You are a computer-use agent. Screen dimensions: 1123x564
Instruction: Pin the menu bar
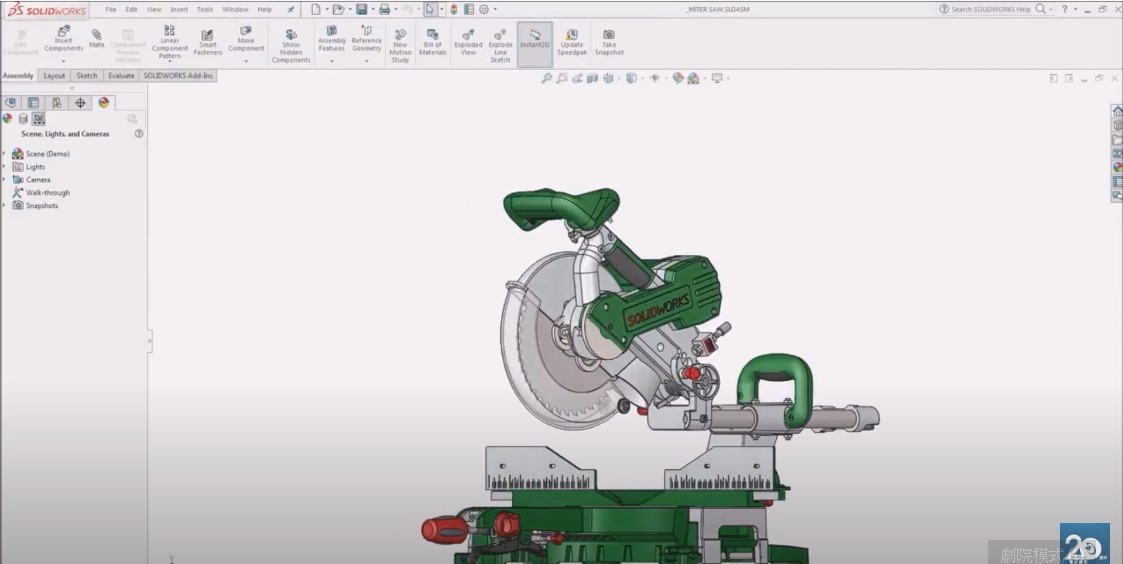coord(291,9)
